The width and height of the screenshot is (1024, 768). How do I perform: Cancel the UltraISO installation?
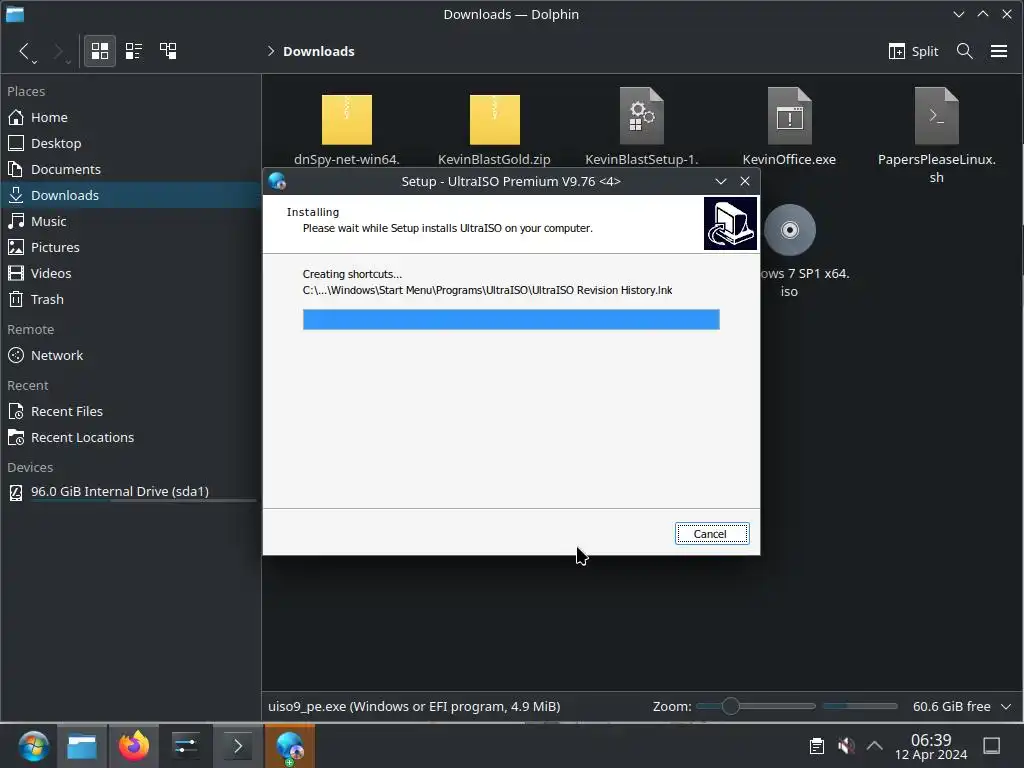click(x=711, y=534)
